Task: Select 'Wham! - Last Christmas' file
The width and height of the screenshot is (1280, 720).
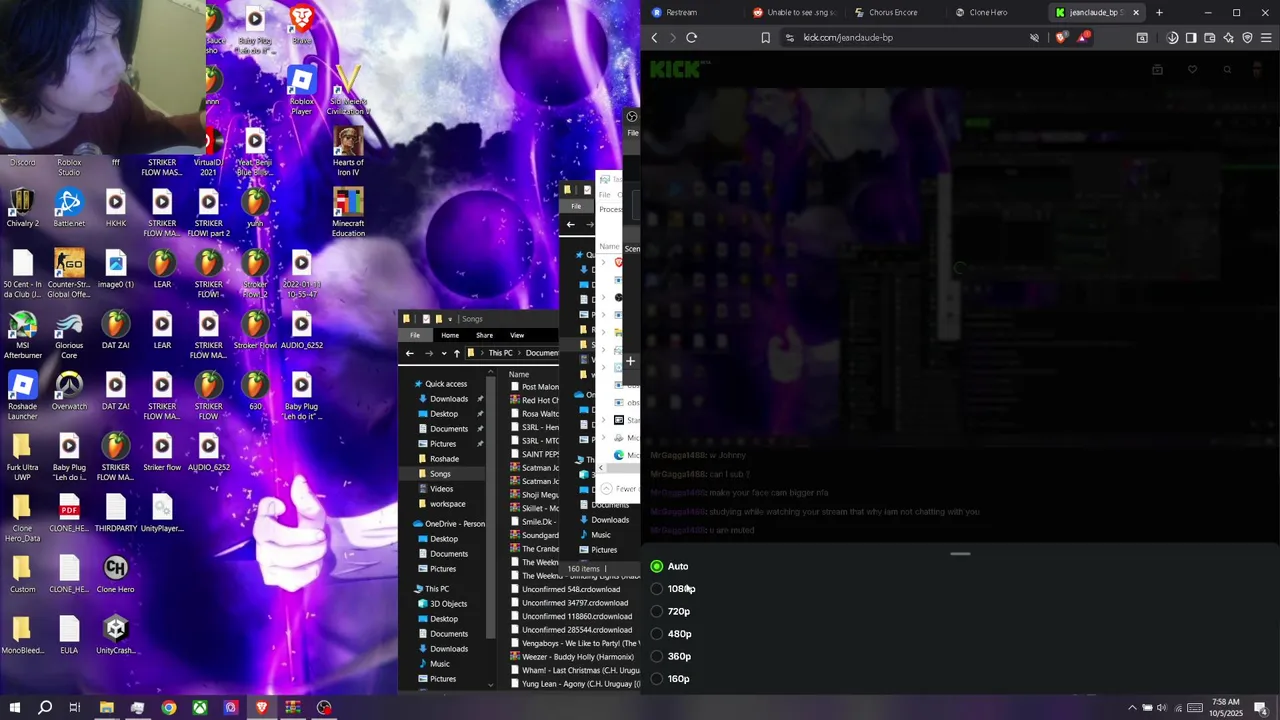Action: (x=575, y=670)
